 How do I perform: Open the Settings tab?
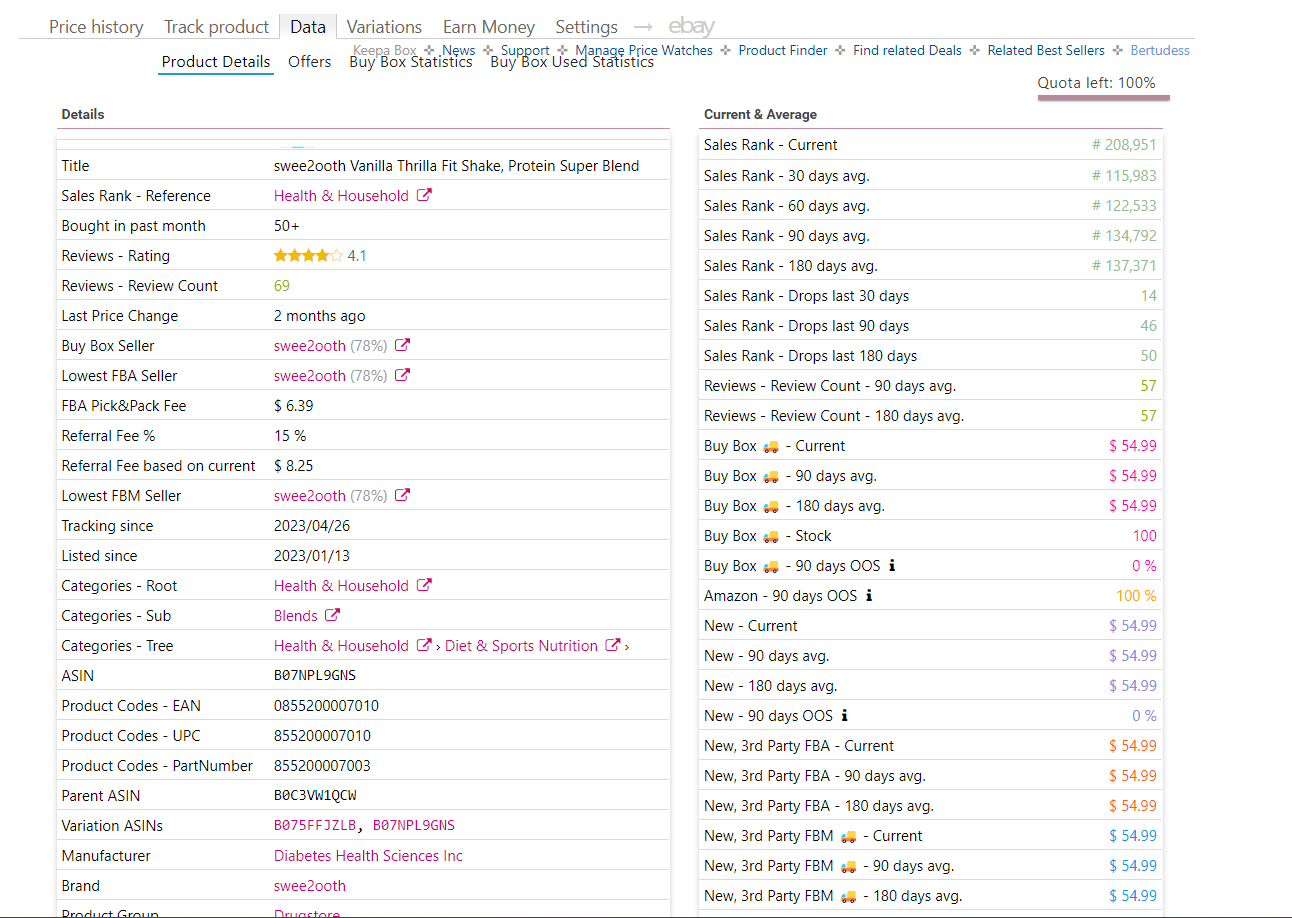pos(586,27)
